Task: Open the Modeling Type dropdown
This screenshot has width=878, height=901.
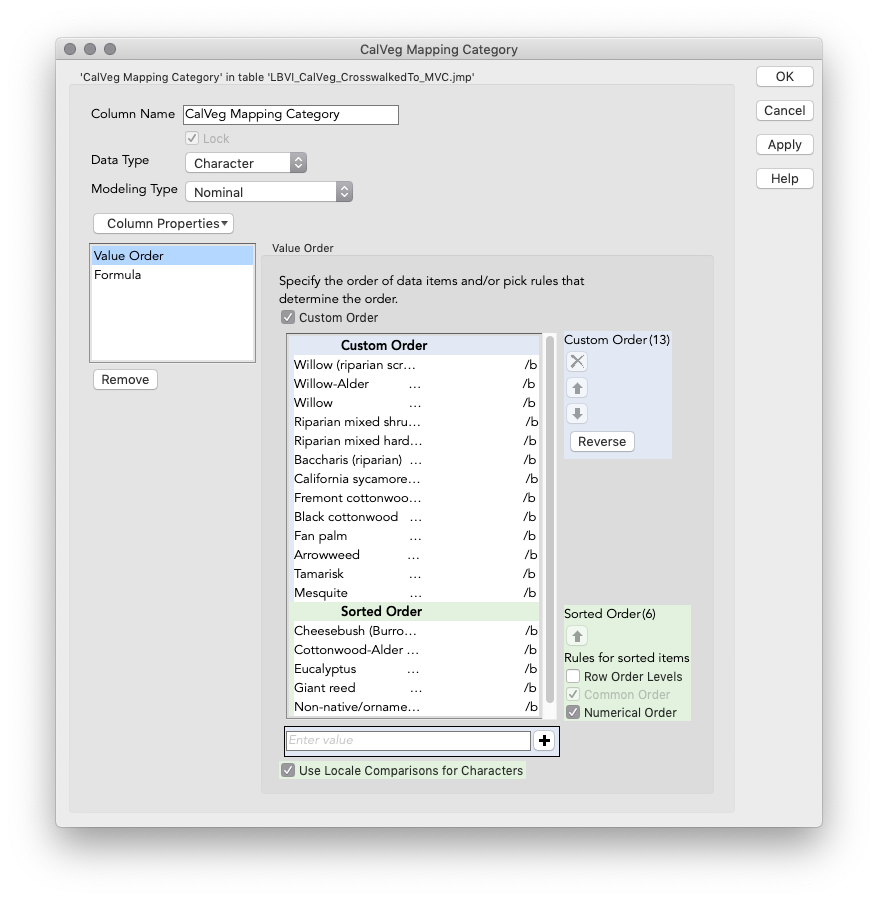Action: pos(269,192)
